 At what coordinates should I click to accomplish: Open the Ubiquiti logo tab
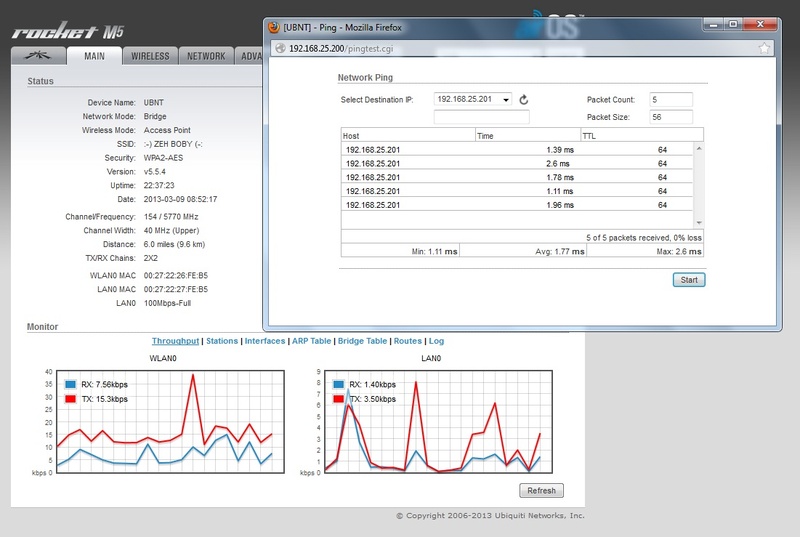[x=38, y=56]
